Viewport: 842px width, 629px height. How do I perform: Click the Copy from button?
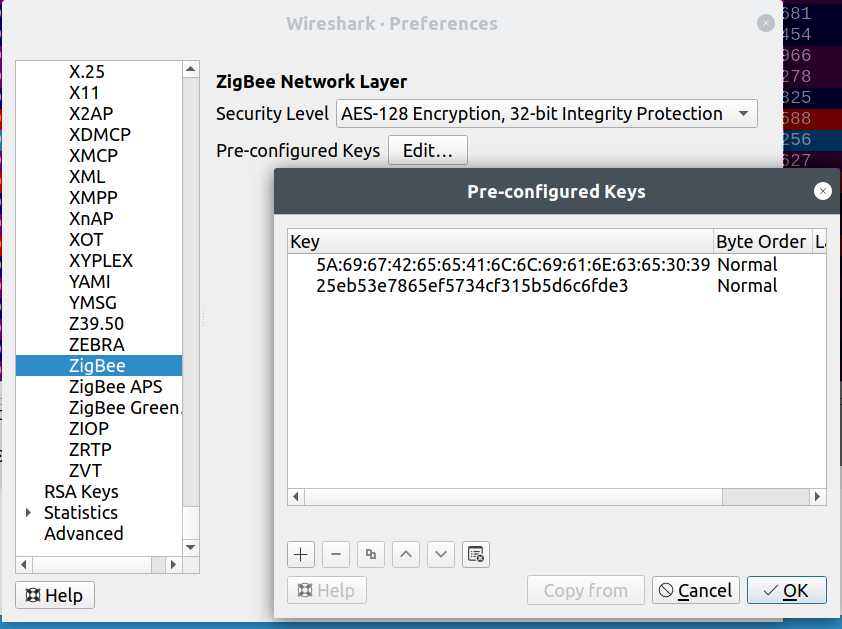(x=585, y=590)
